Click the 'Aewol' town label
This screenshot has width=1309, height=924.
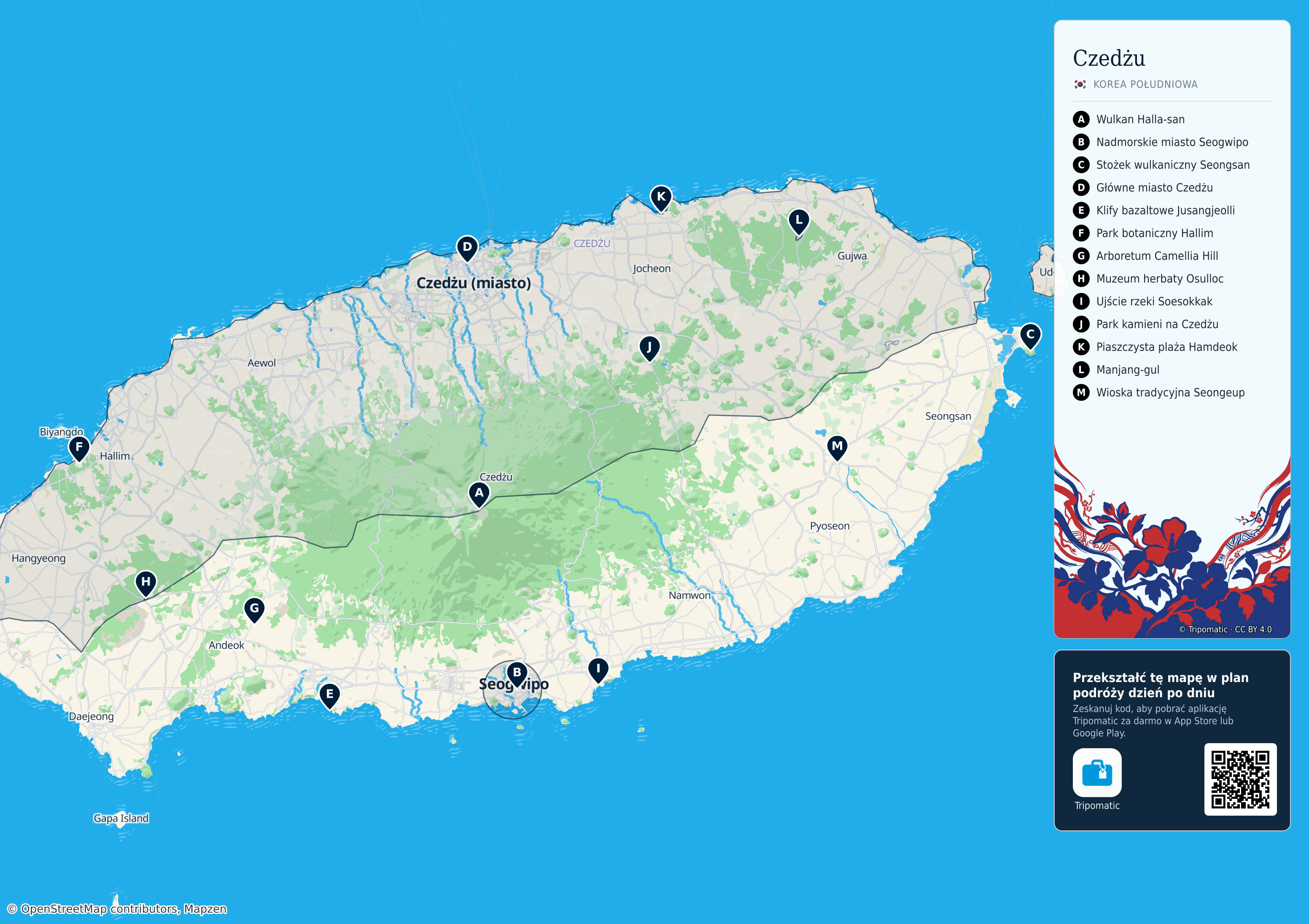[261, 363]
